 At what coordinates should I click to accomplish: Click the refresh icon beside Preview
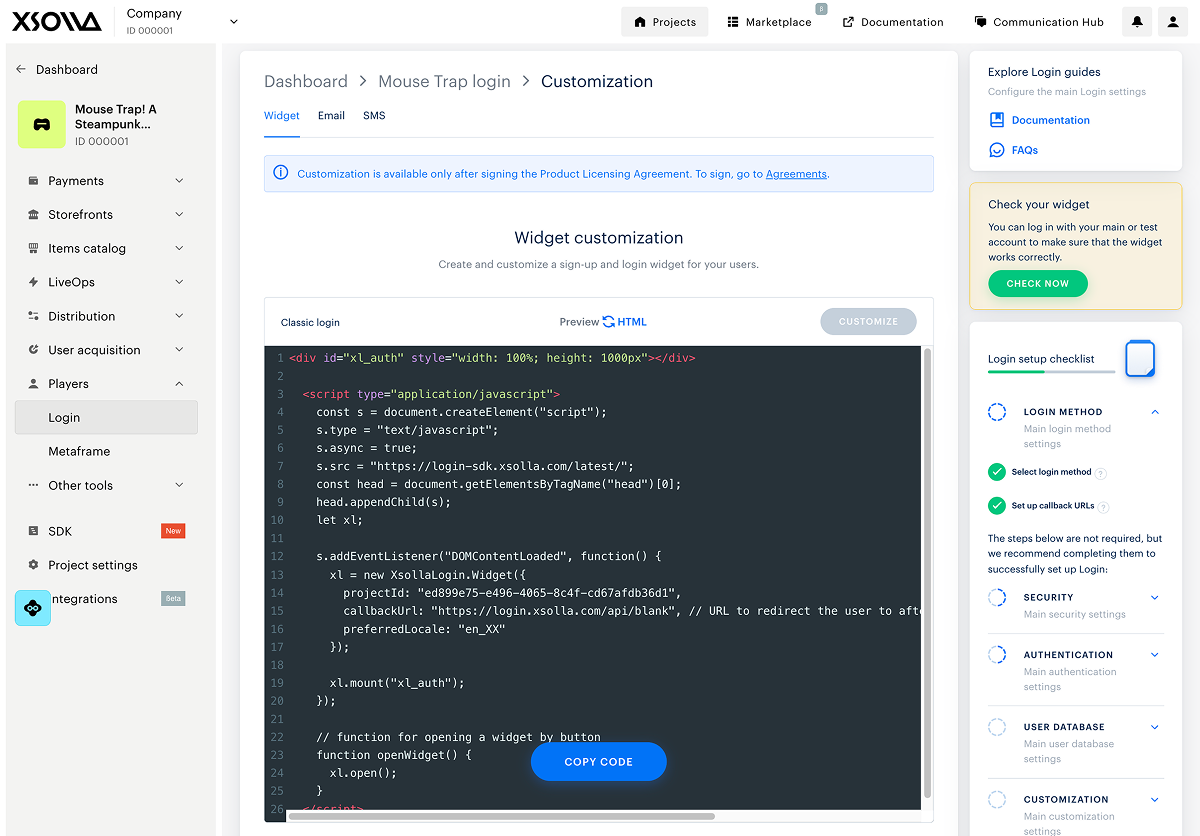click(x=608, y=322)
